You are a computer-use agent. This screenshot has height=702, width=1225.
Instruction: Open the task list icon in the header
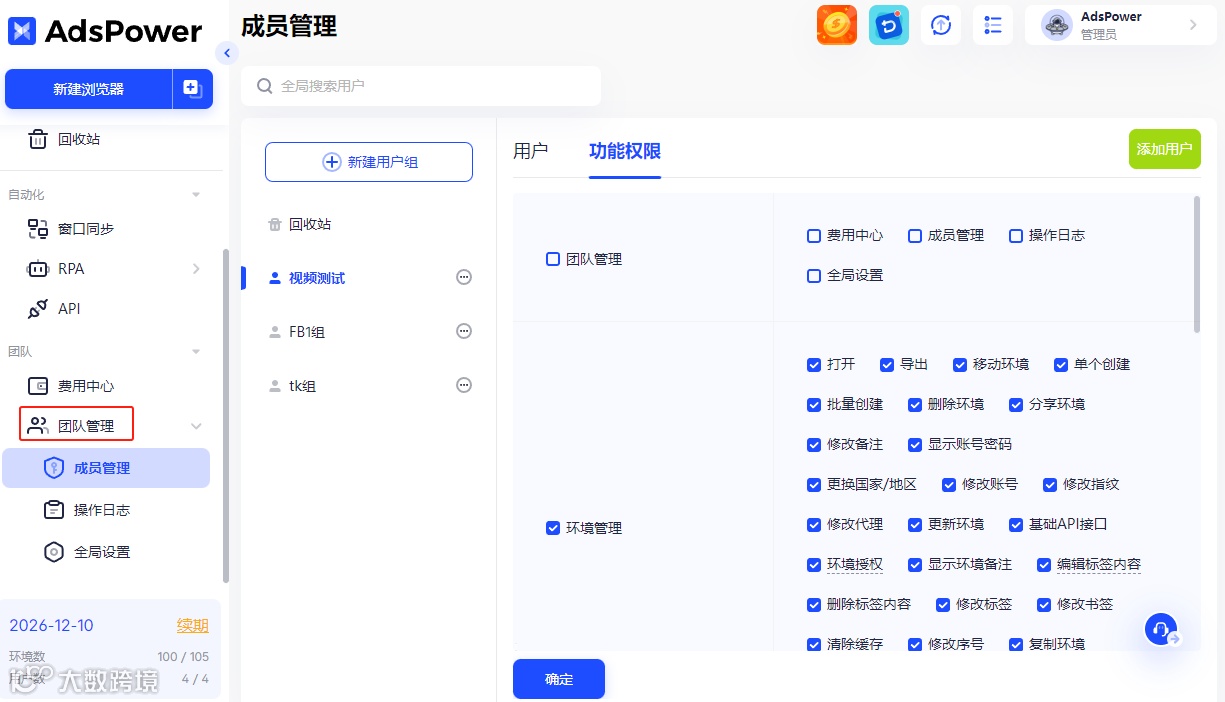pos(993,25)
